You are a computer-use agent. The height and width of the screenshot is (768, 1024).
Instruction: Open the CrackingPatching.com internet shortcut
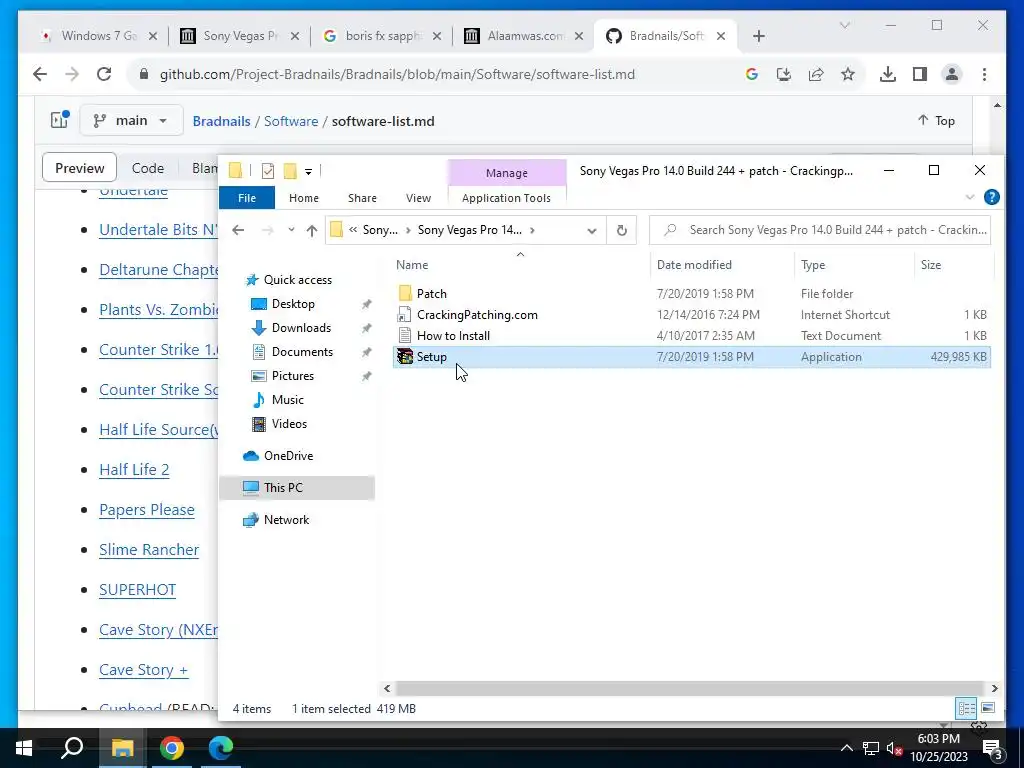(477, 315)
